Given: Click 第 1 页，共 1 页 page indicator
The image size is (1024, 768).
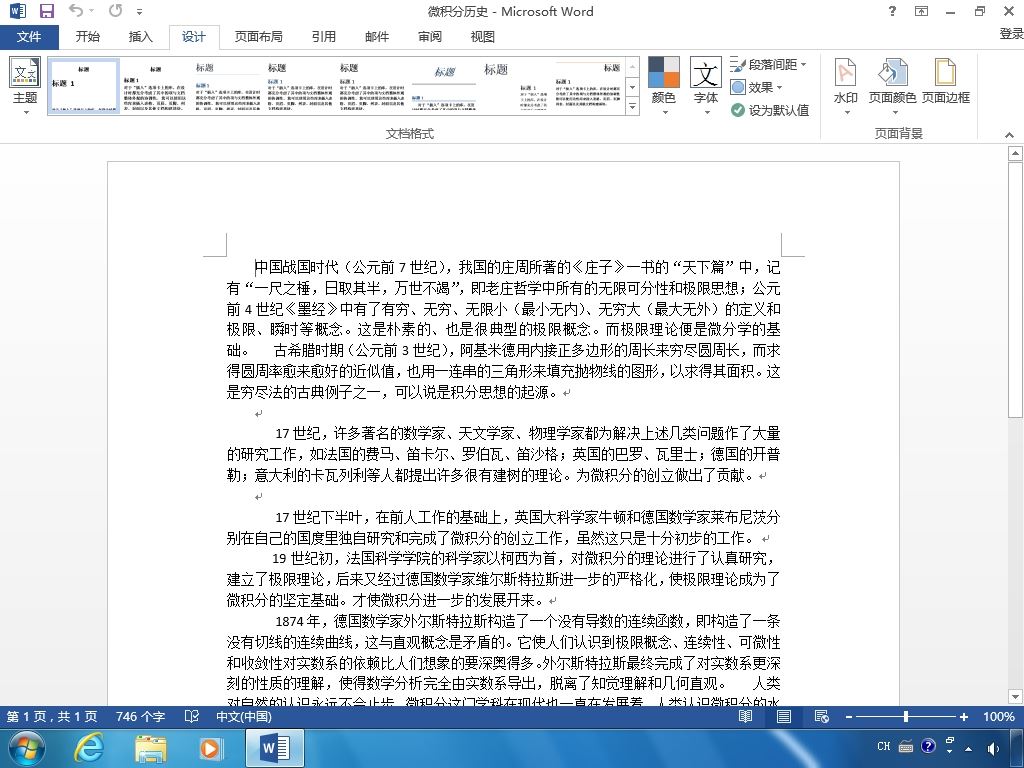Looking at the screenshot, I should tap(52, 716).
